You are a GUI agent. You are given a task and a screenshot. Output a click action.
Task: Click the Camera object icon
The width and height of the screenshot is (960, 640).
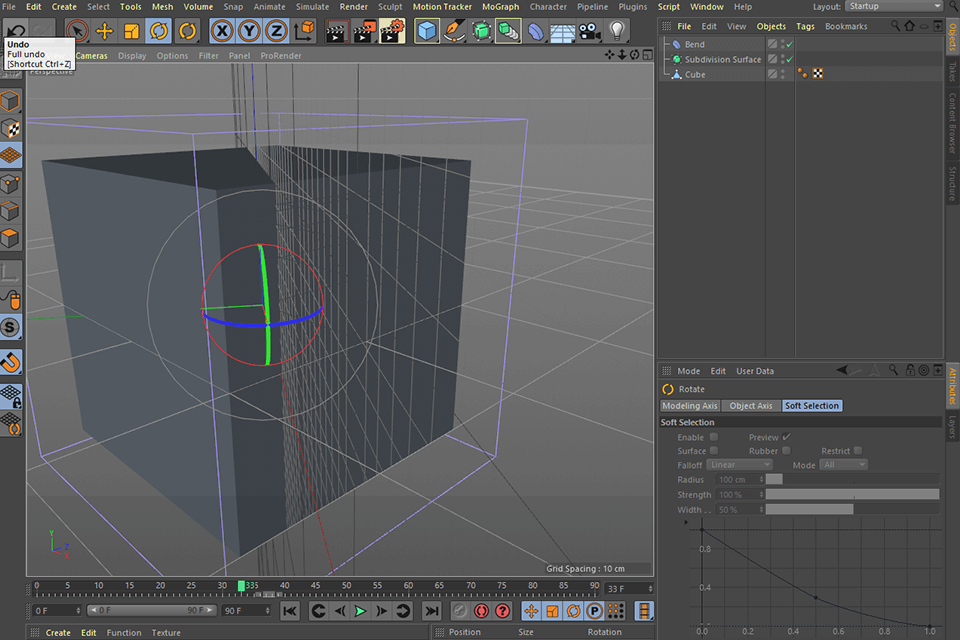pyautogui.click(x=590, y=31)
